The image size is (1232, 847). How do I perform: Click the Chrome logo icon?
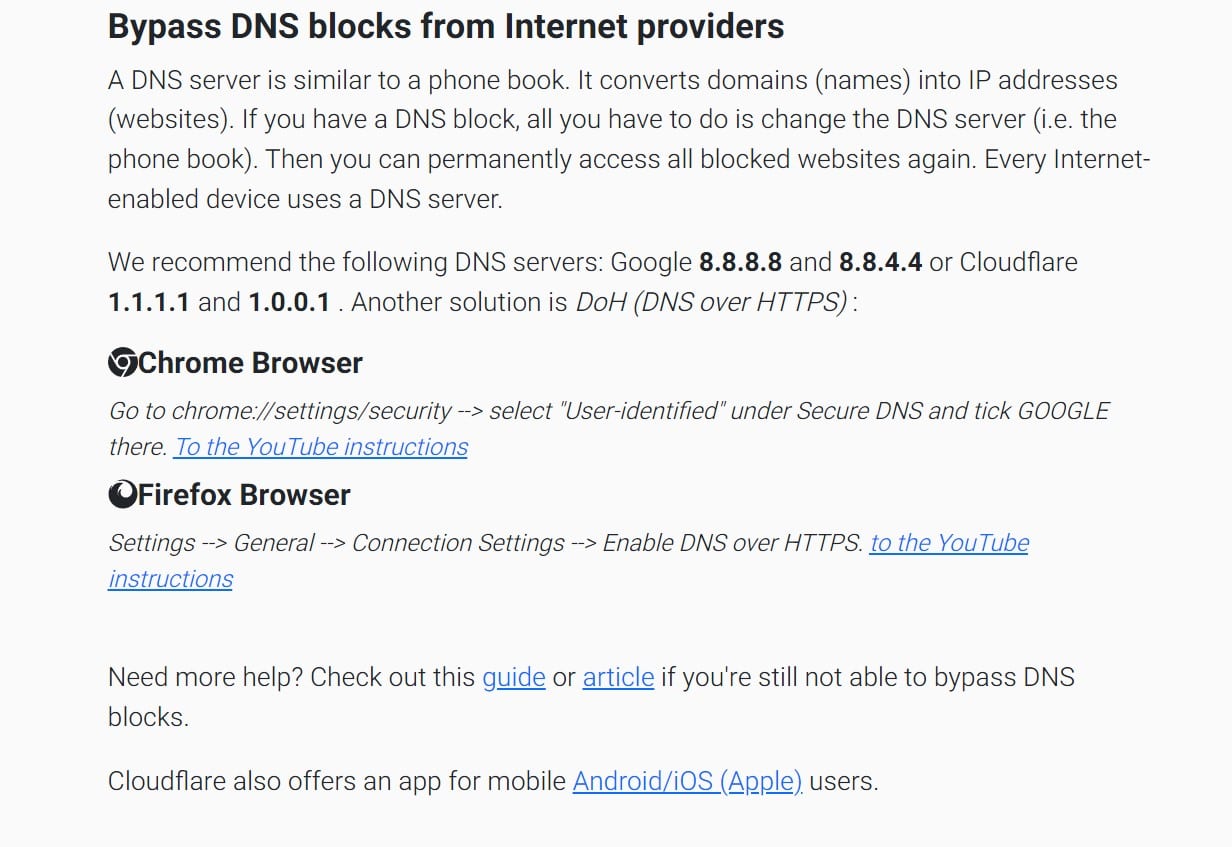tap(122, 362)
